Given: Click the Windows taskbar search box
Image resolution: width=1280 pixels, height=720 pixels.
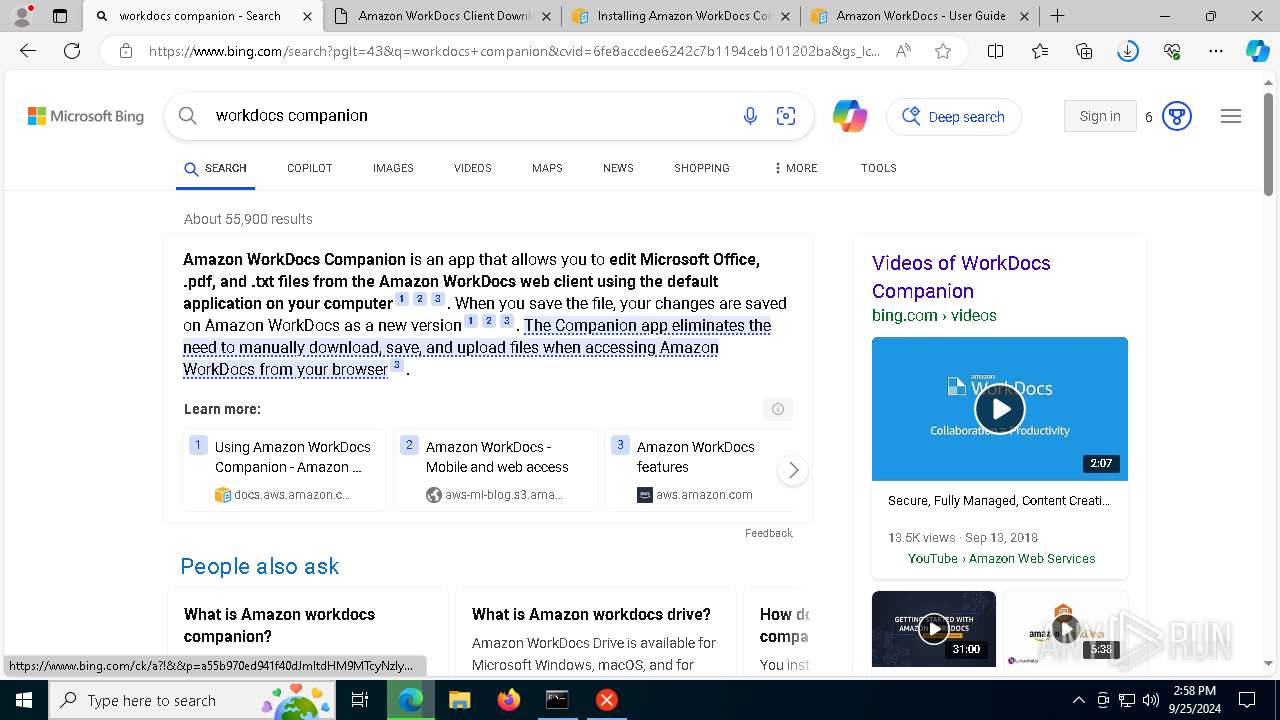Looking at the screenshot, I should click(x=191, y=700).
